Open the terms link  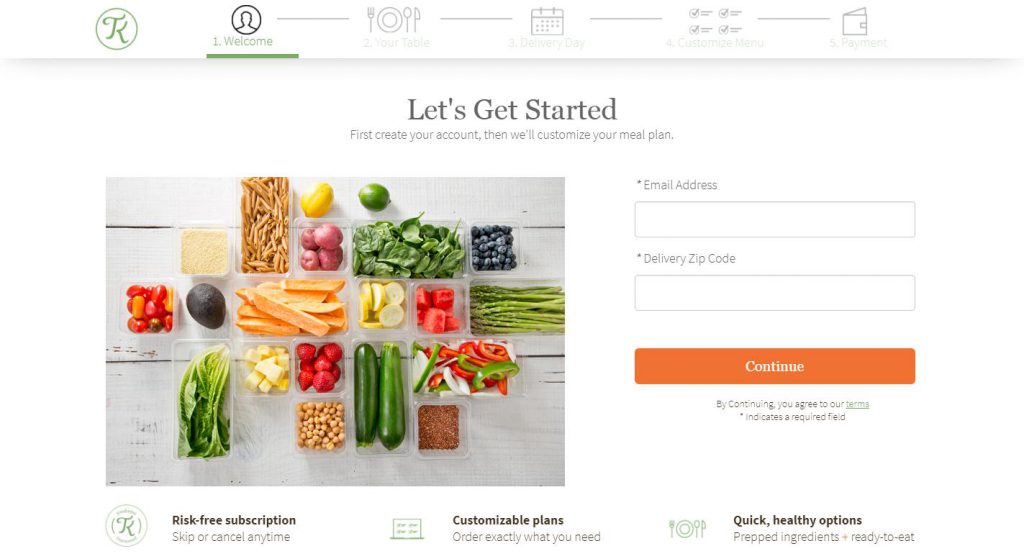click(x=857, y=404)
